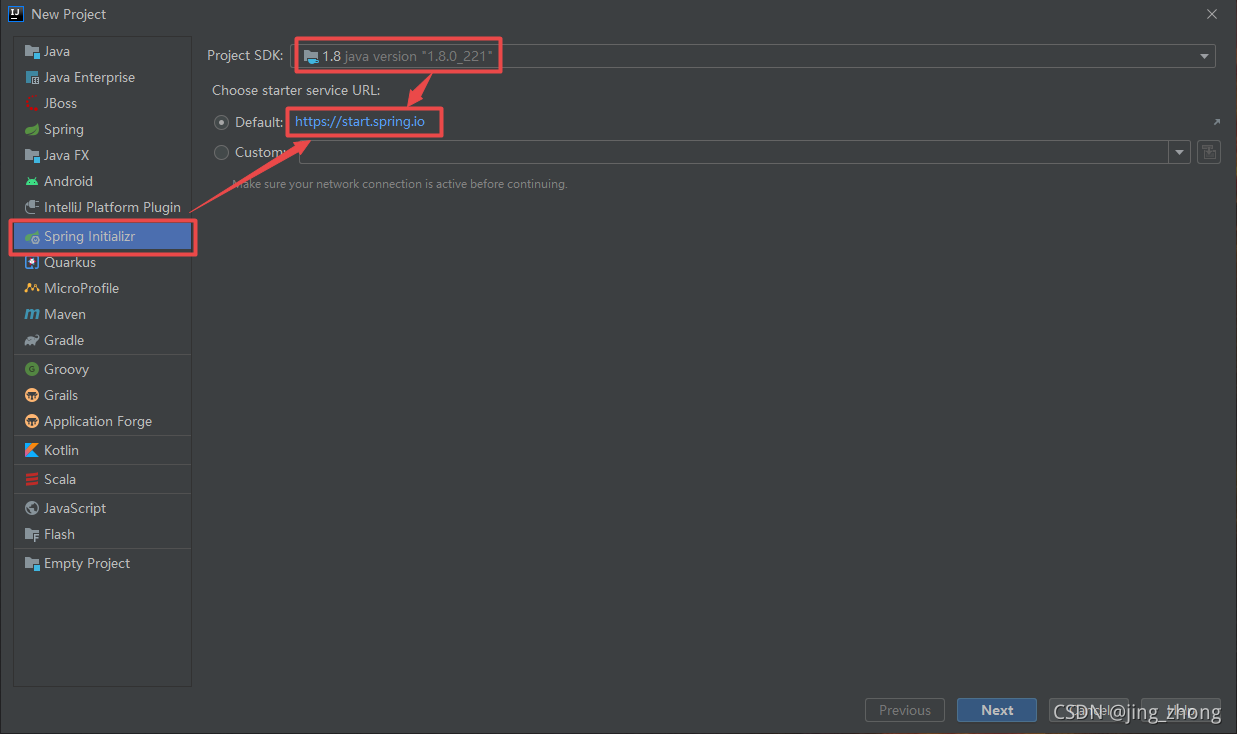Select JavaScript in the list
1237x734 pixels.
(x=102, y=508)
